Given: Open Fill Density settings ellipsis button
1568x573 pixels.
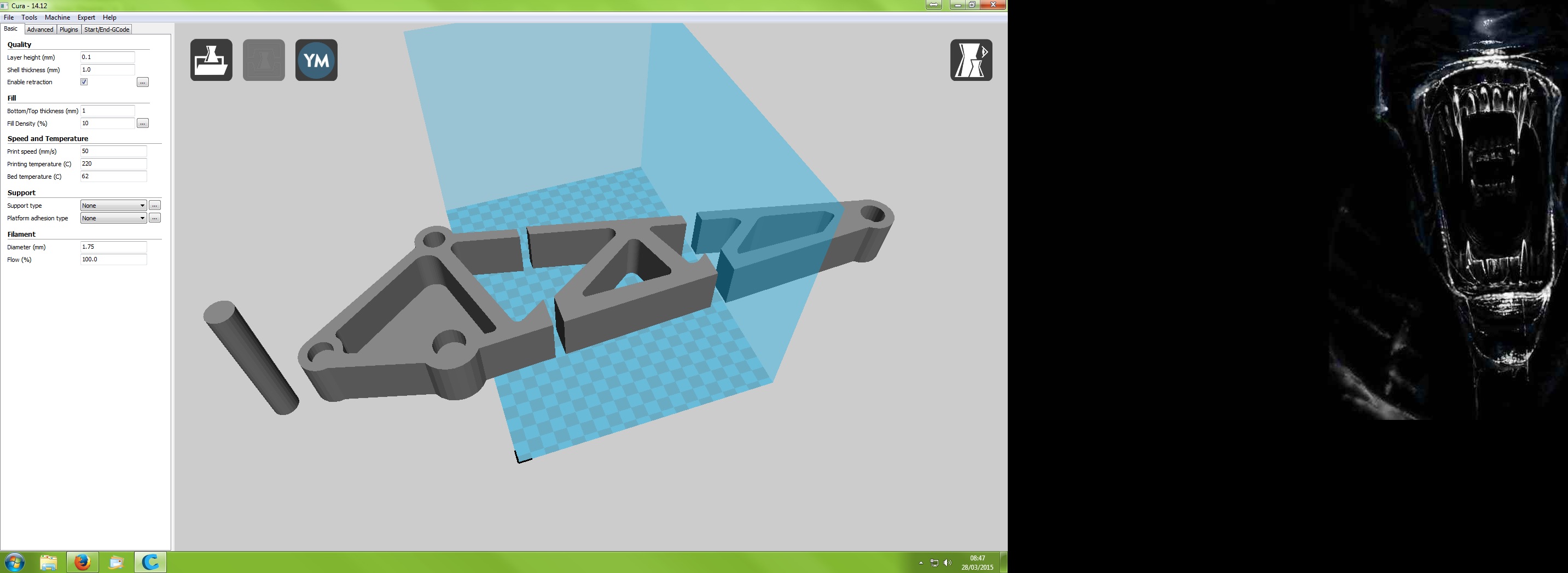Looking at the screenshot, I should click(143, 124).
